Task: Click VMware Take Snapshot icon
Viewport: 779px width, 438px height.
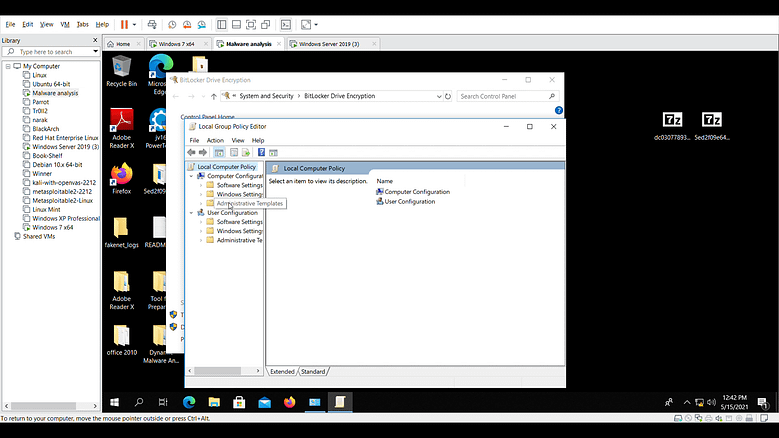Action: [x=172, y=24]
